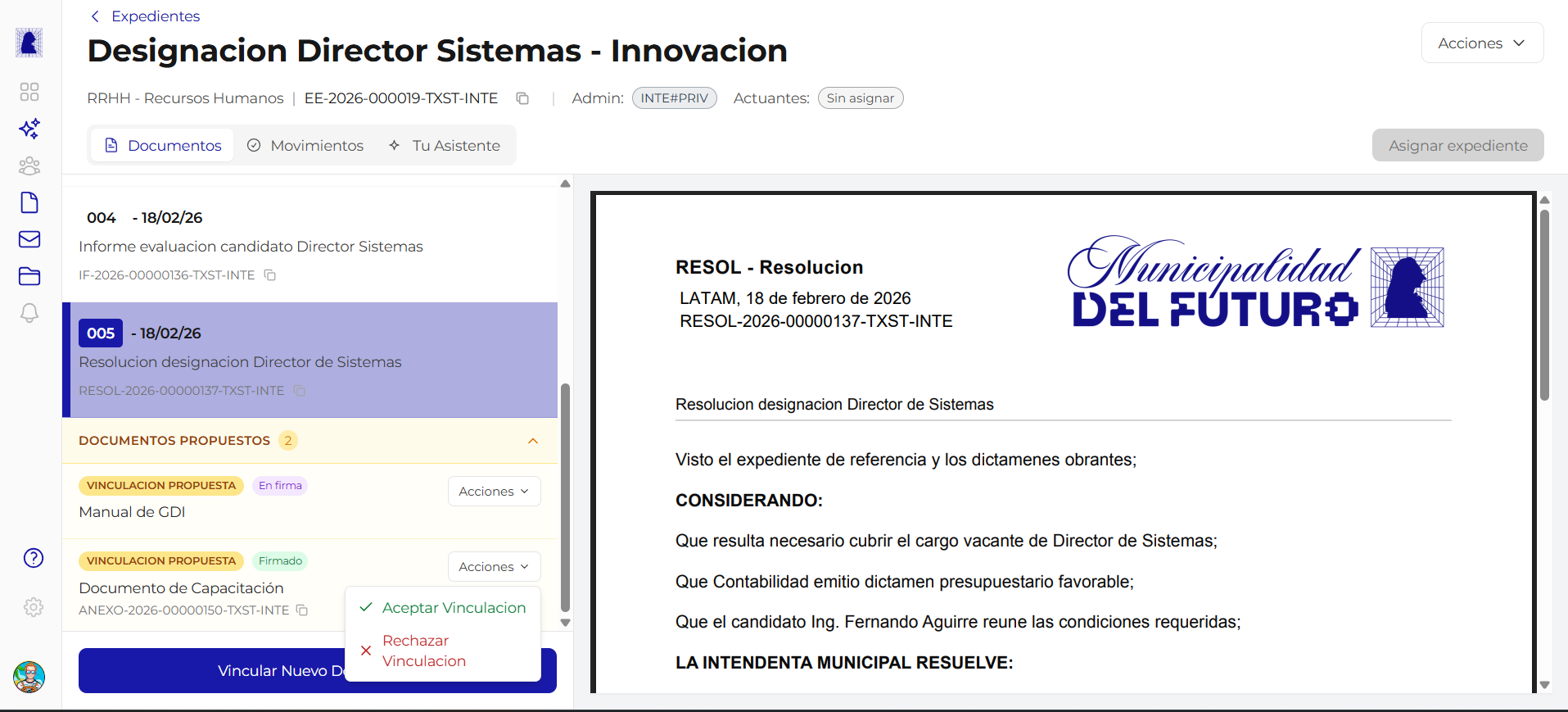This screenshot has width=1568, height=712.
Task: Collapse the Documentos Propuestos section
Action: point(533,441)
